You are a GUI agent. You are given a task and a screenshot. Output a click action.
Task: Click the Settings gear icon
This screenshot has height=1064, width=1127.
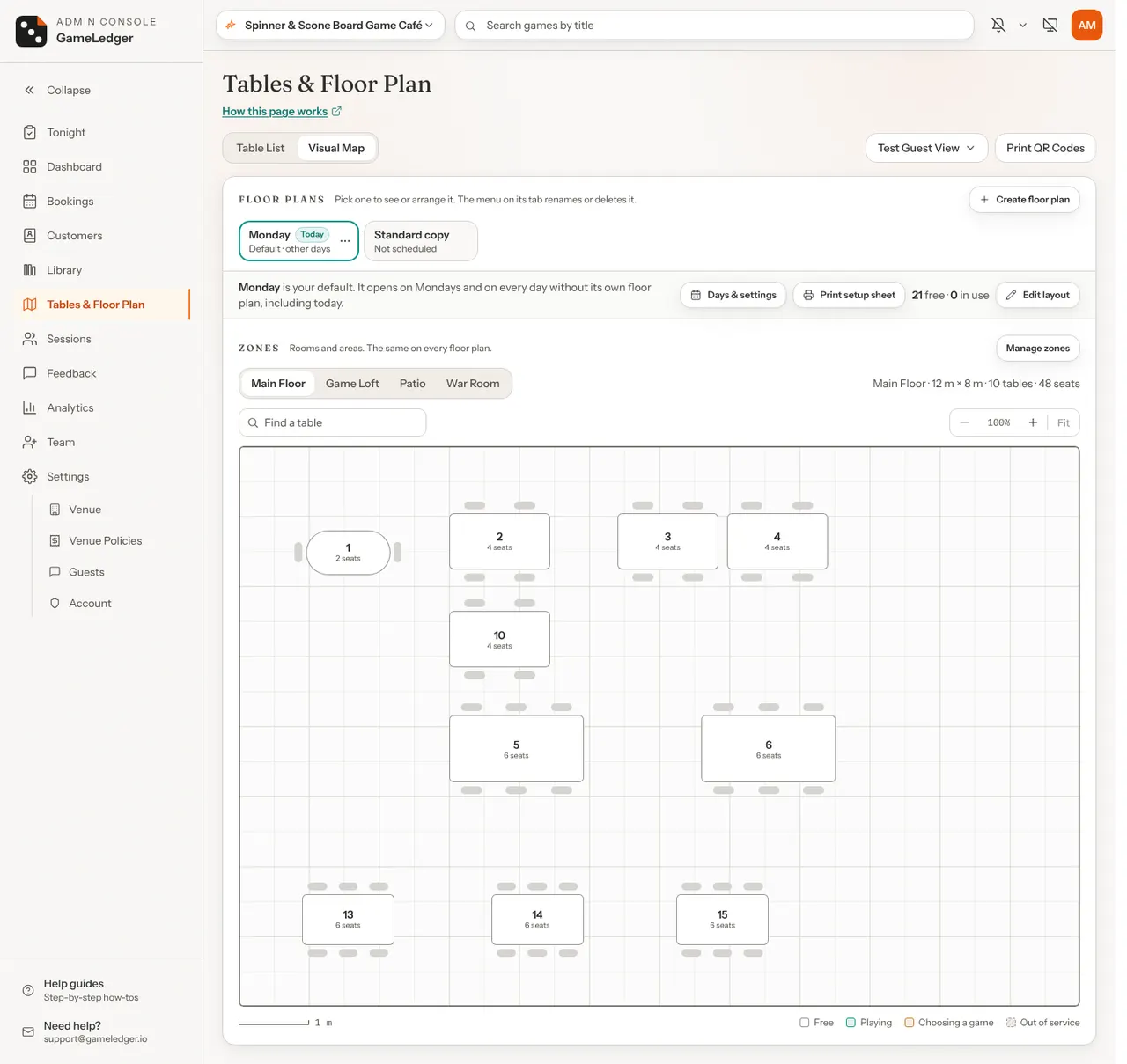(30, 476)
